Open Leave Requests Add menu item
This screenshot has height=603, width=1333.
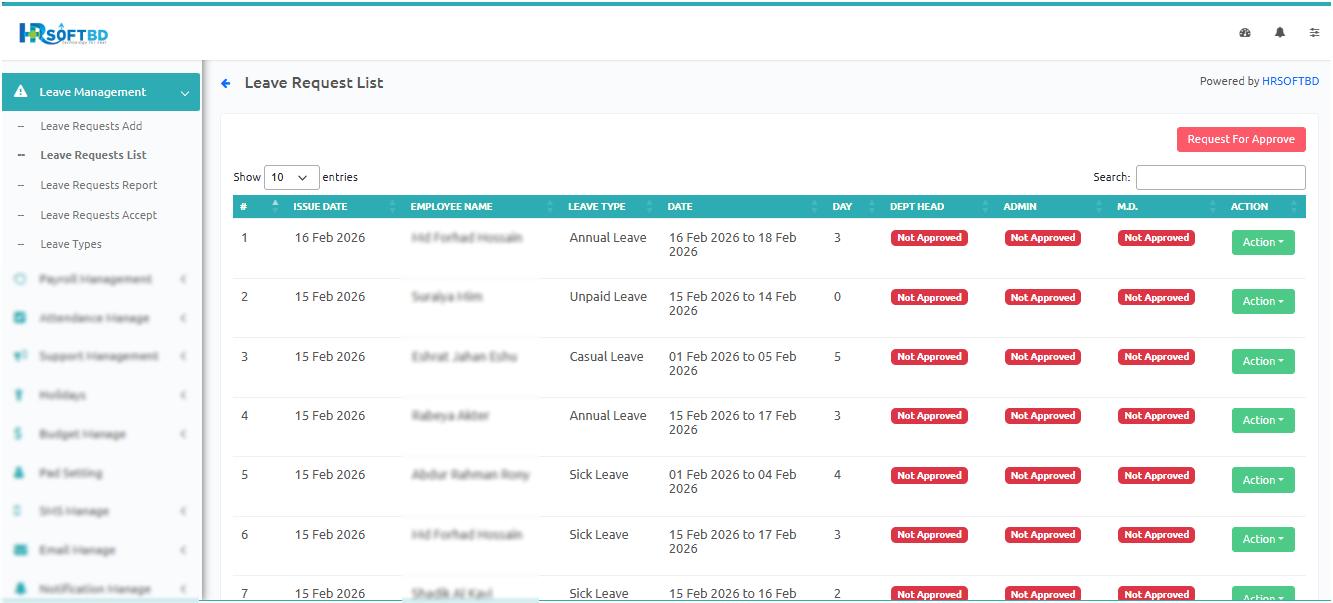click(91, 126)
